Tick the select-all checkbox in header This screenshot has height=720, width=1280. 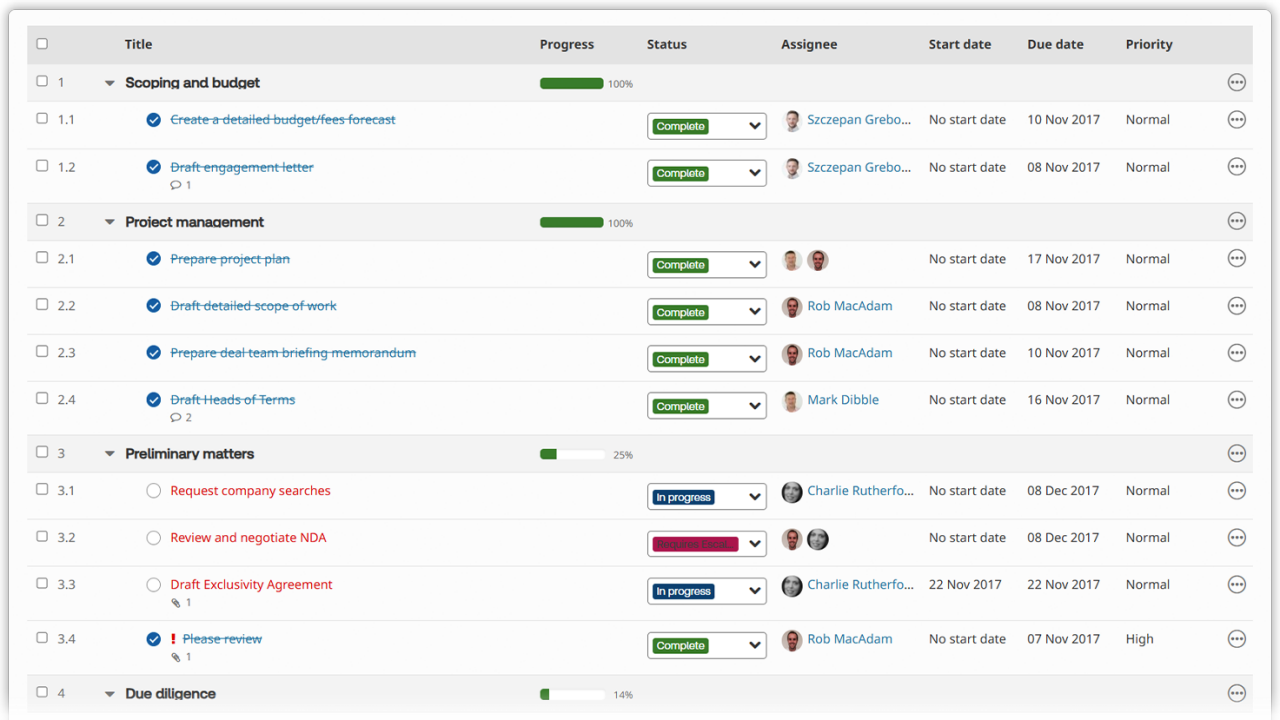coord(42,44)
